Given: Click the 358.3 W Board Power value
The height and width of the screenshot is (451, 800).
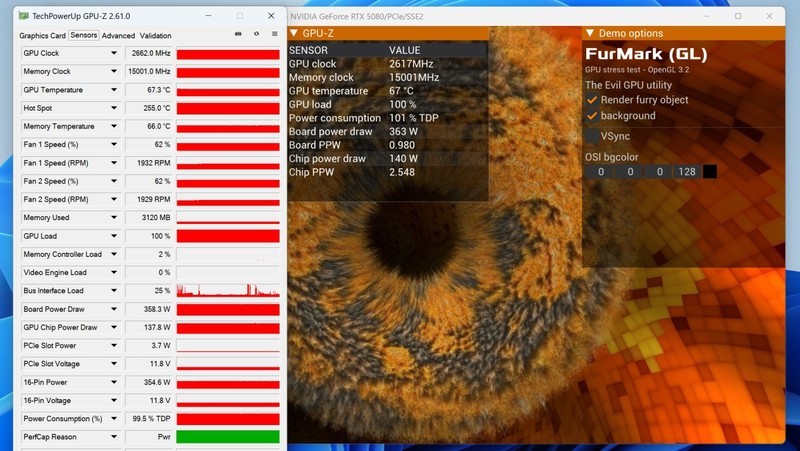Looking at the screenshot, I should 148,309.
